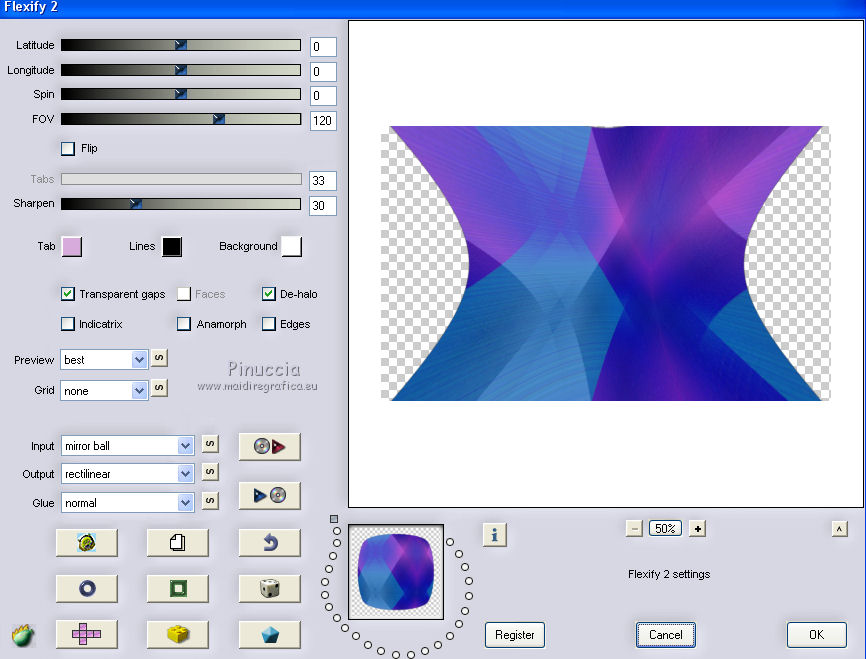
Task: Click Cancel to dismiss Flexify
Action: [x=666, y=635]
